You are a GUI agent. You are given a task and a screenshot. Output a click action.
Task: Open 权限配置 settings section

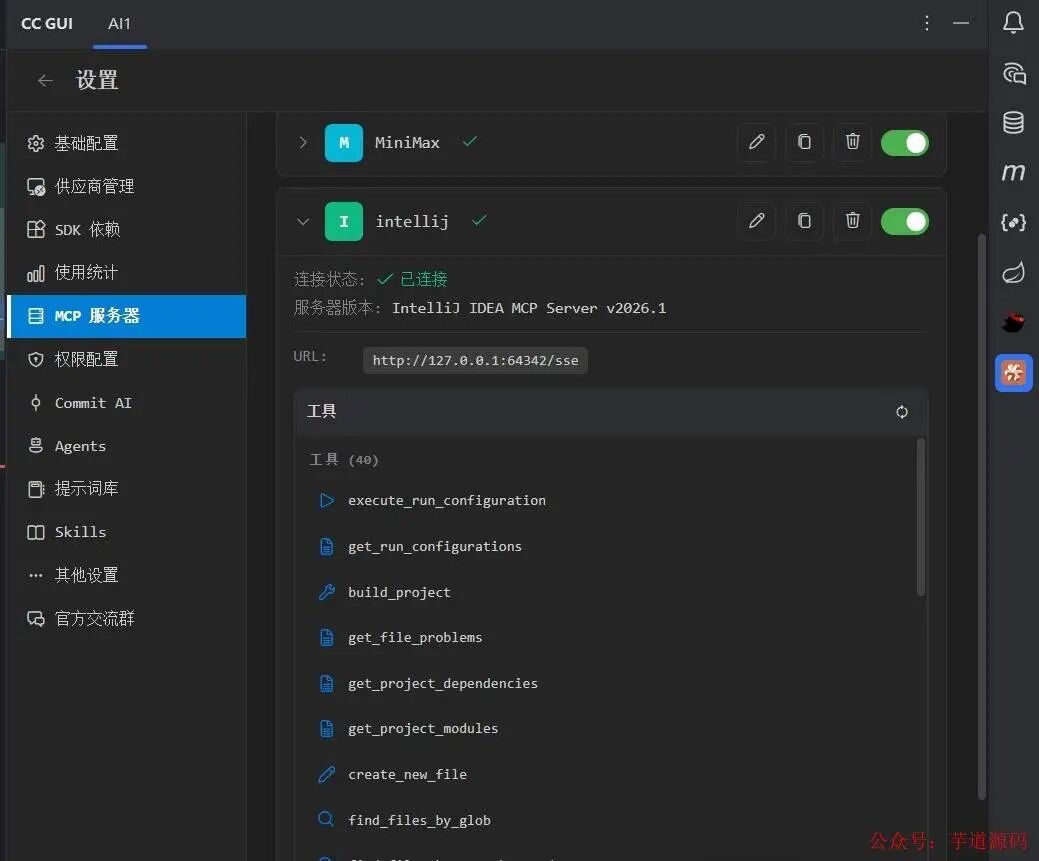coord(126,359)
